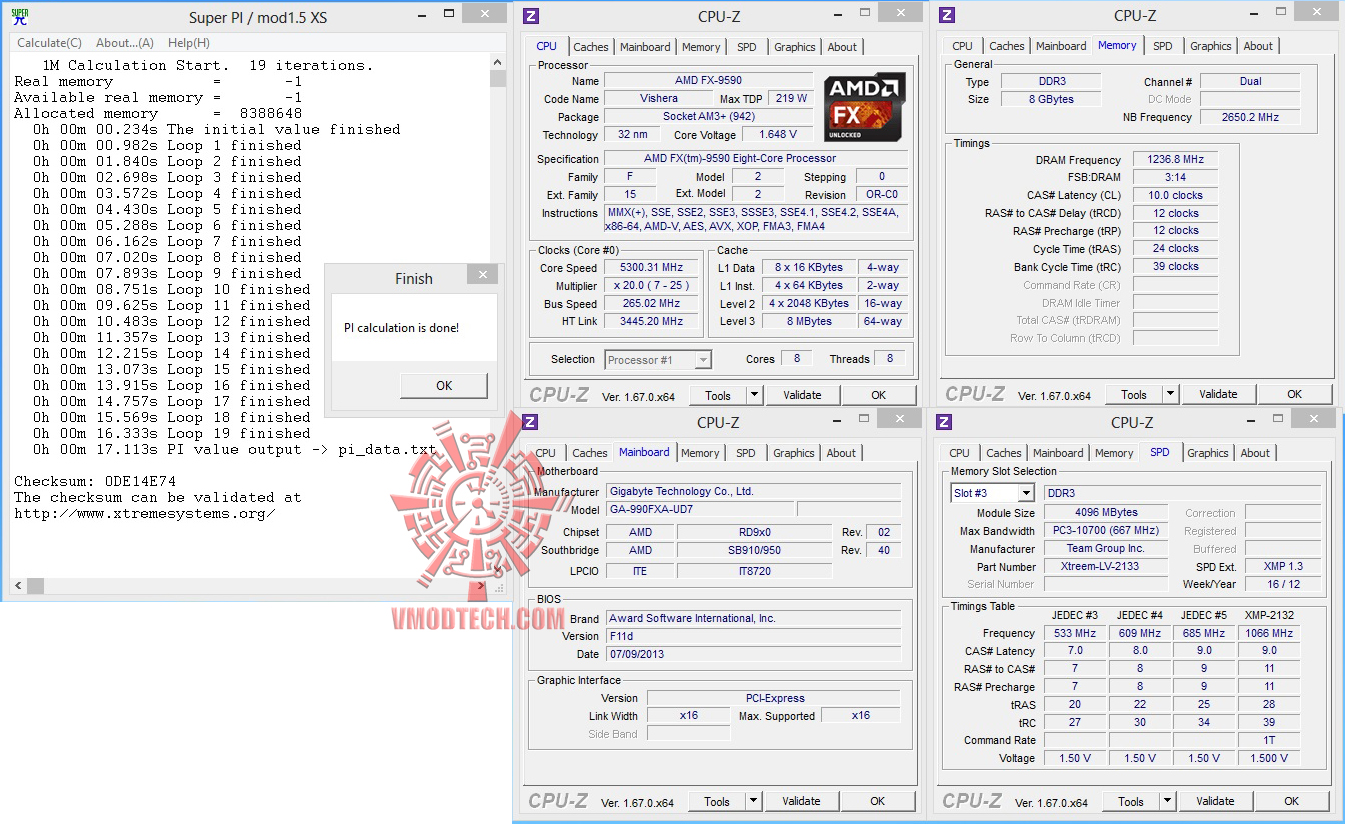Click the CPU-Z Z icon in Memory window
The width and height of the screenshot is (1345, 824).
(x=947, y=15)
